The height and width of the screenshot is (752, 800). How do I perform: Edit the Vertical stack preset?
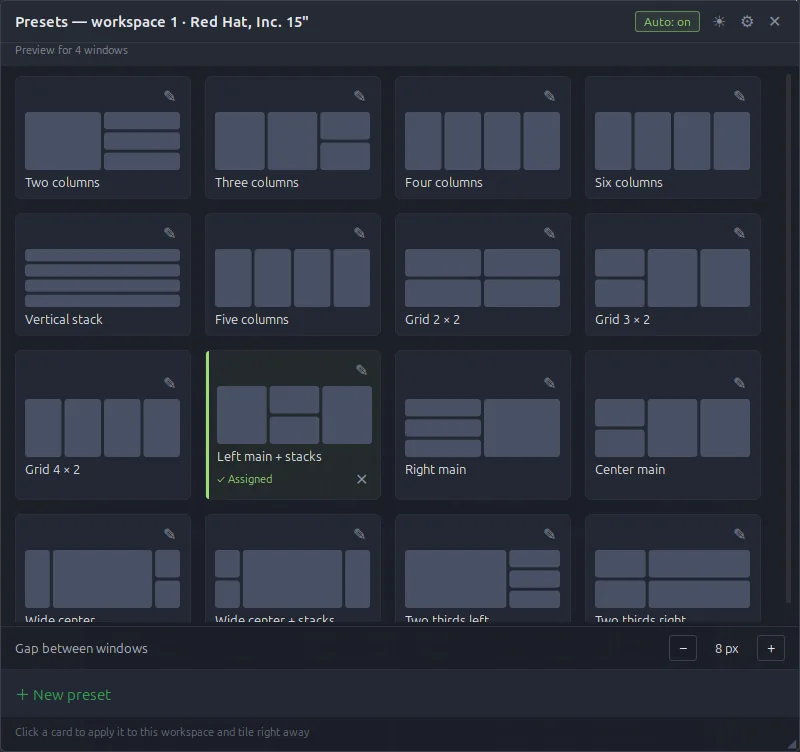click(169, 233)
